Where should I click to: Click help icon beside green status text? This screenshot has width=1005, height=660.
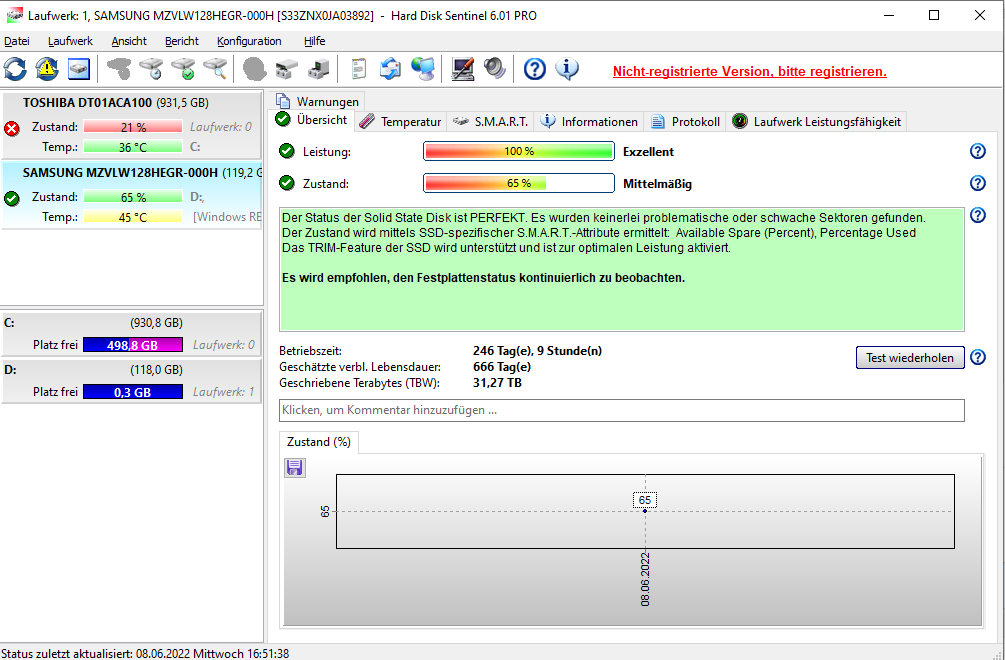(977, 215)
